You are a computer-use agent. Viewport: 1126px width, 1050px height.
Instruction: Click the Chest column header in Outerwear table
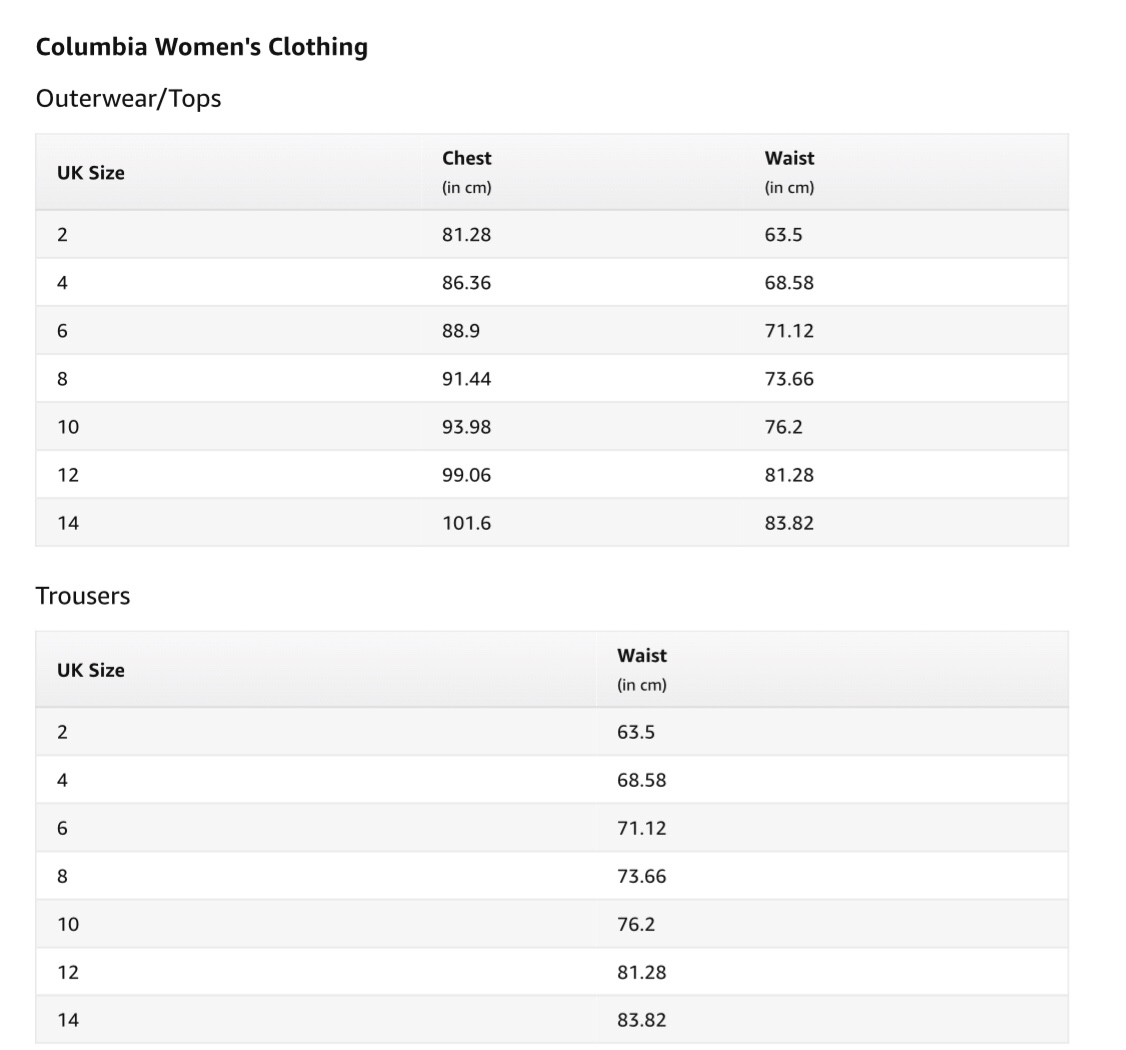pos(467,158)
